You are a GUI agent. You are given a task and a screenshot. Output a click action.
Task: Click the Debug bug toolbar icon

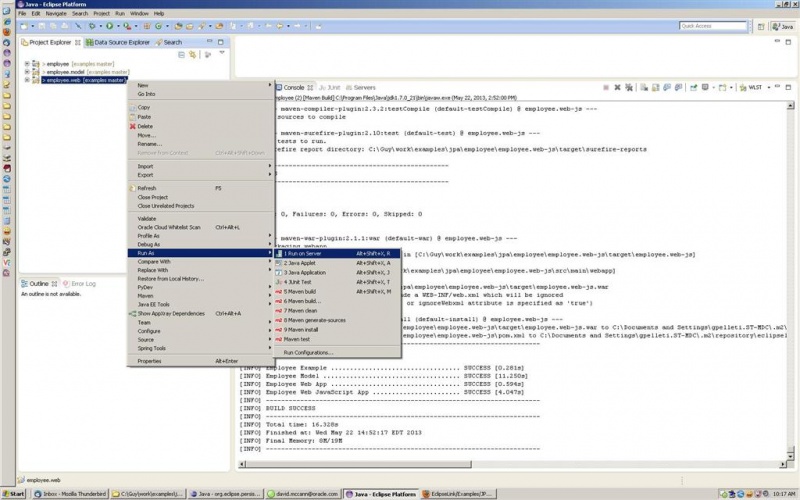(x=92, y=26)
